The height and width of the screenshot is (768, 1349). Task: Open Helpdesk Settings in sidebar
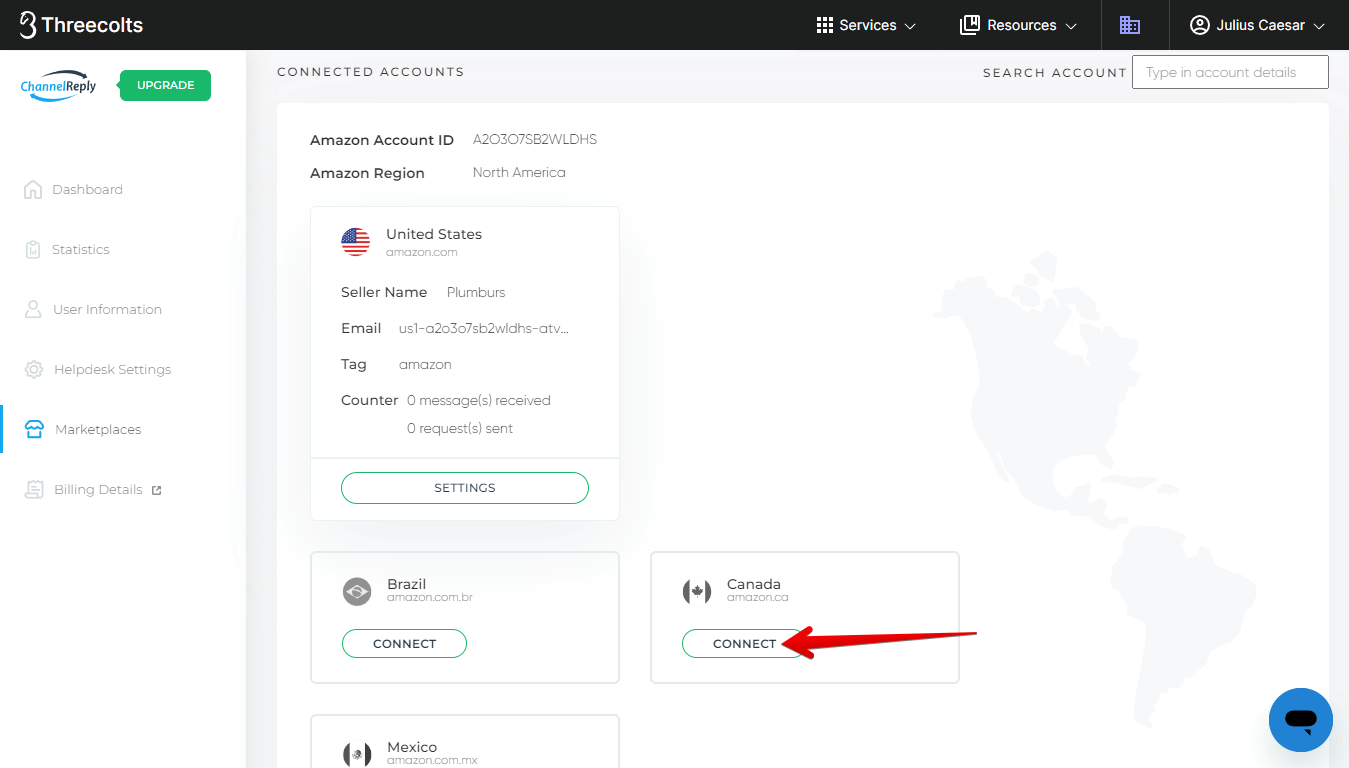[x=112, y=369]
